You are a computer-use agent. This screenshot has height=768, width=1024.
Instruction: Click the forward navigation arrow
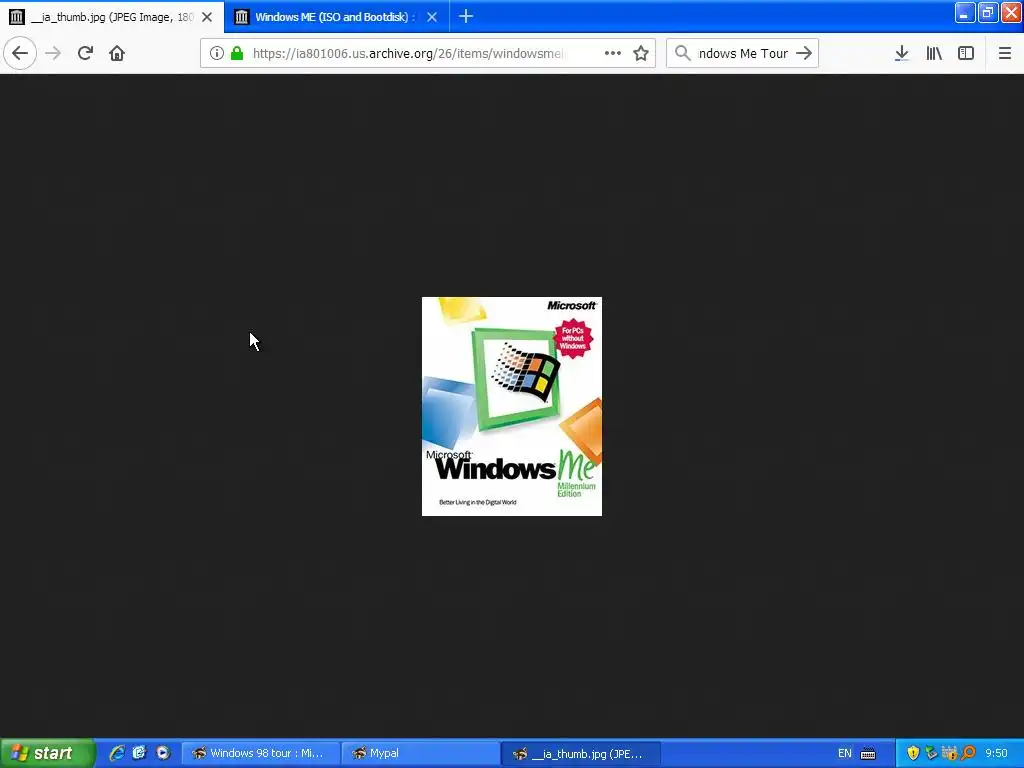click(53, 54)
